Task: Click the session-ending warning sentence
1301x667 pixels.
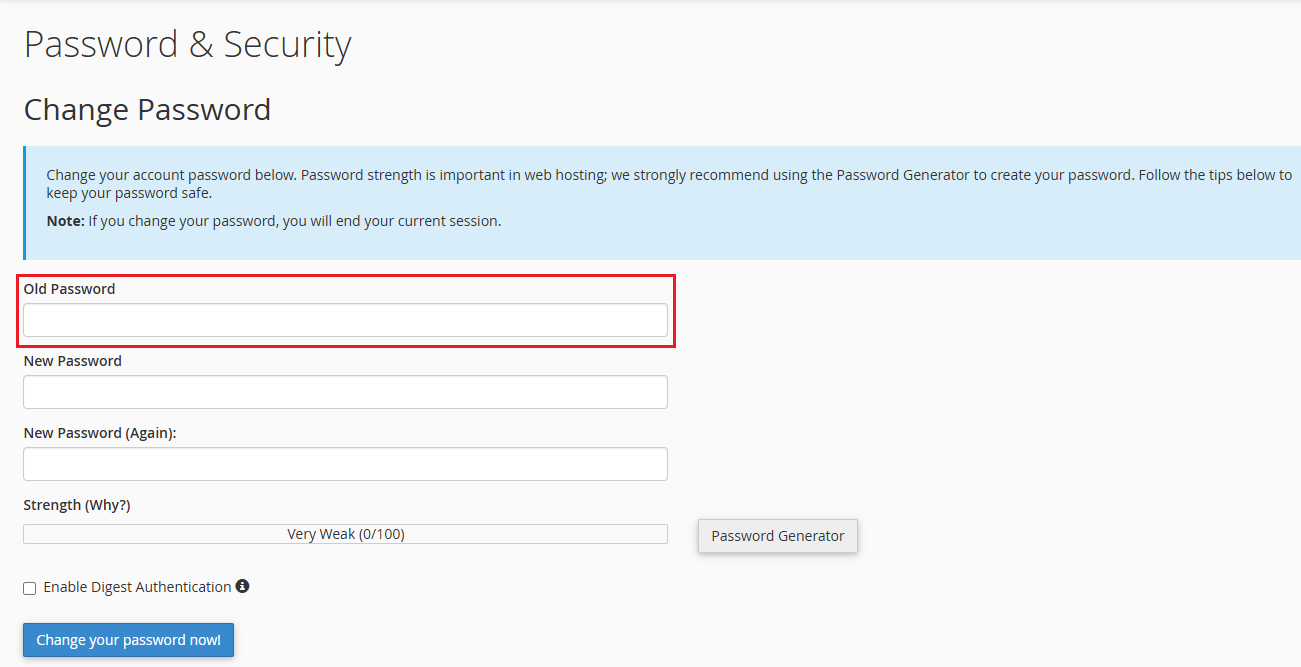Action: [x=294, y=221]
